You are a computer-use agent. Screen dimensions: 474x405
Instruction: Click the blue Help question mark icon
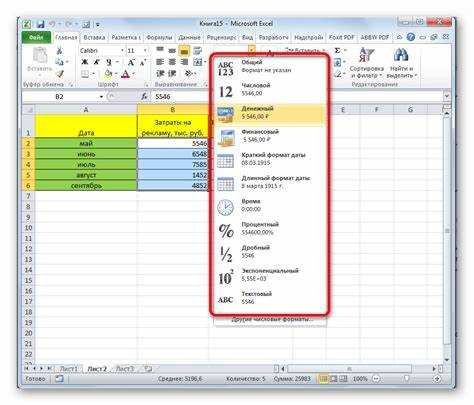click(411, 37)
